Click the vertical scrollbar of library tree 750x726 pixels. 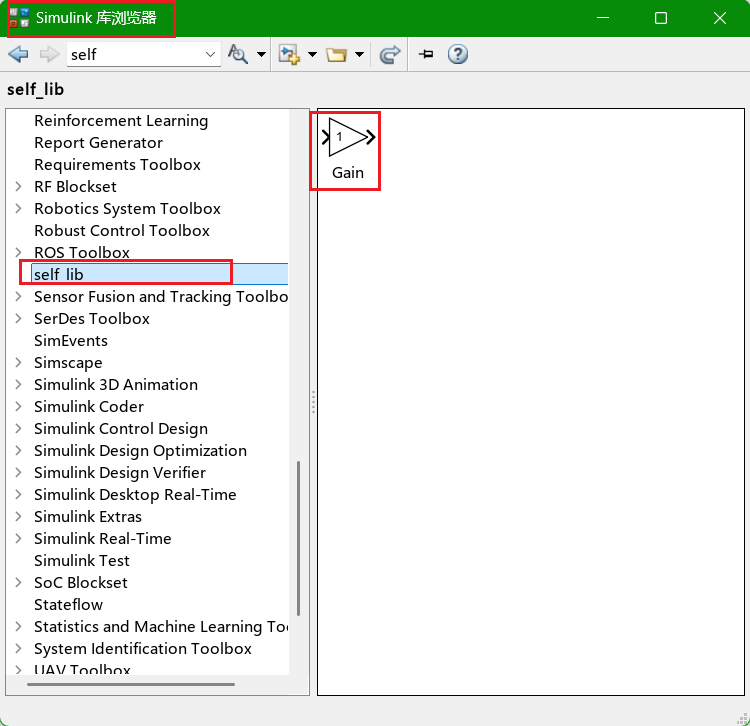pyautogui.click(x=298, y=538)
